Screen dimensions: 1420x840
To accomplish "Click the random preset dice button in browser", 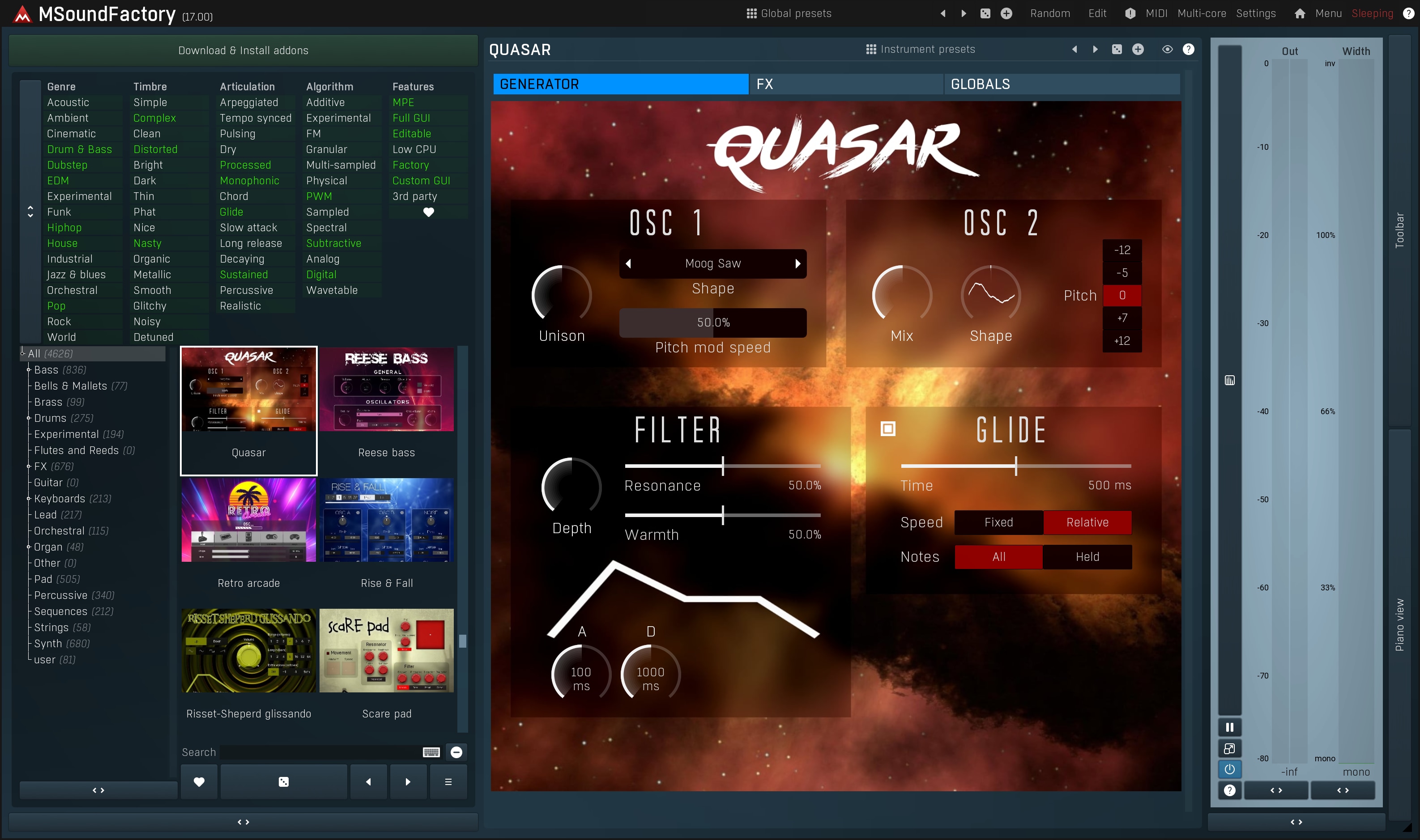I will (x=284, y=782).
